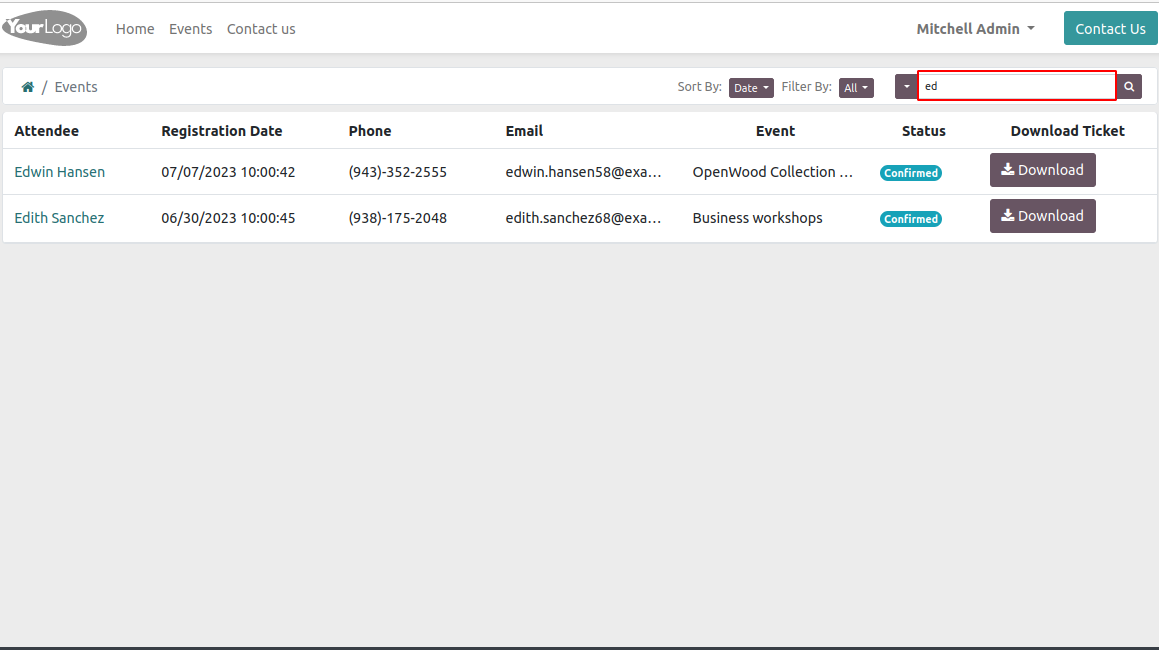
Task: Click the Phone column header
Action: 370,131
